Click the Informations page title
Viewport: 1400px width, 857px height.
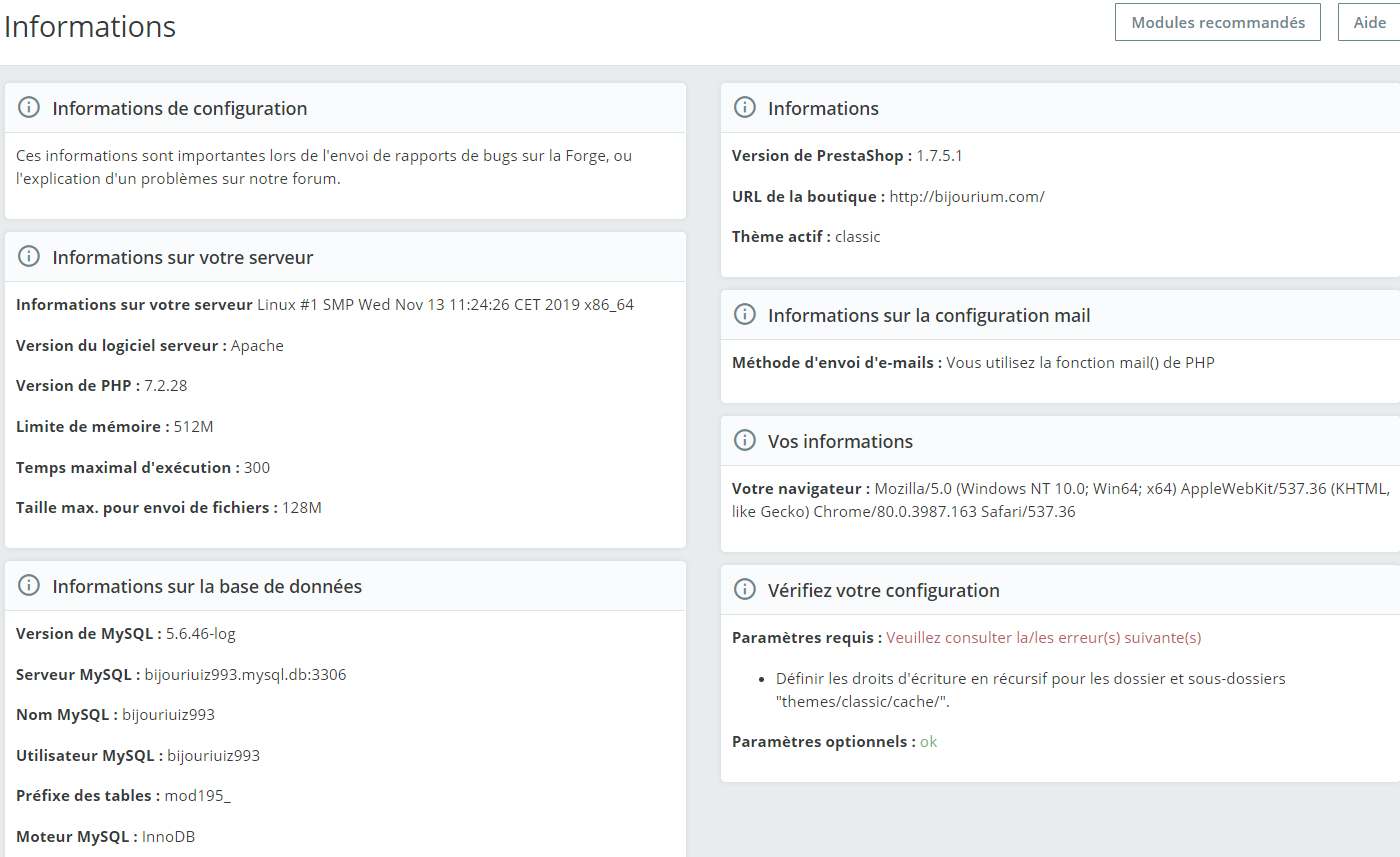tap(90, 26)
